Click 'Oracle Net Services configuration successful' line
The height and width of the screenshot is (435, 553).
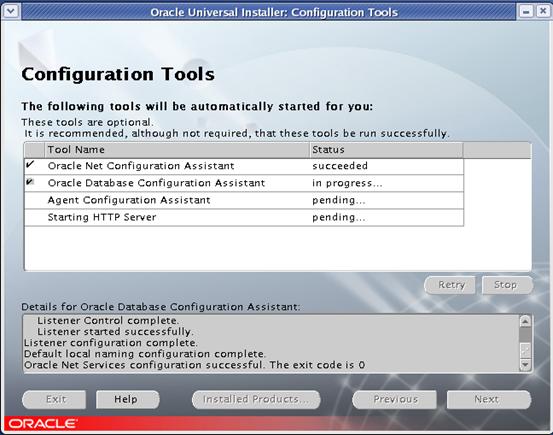point(194,365)
